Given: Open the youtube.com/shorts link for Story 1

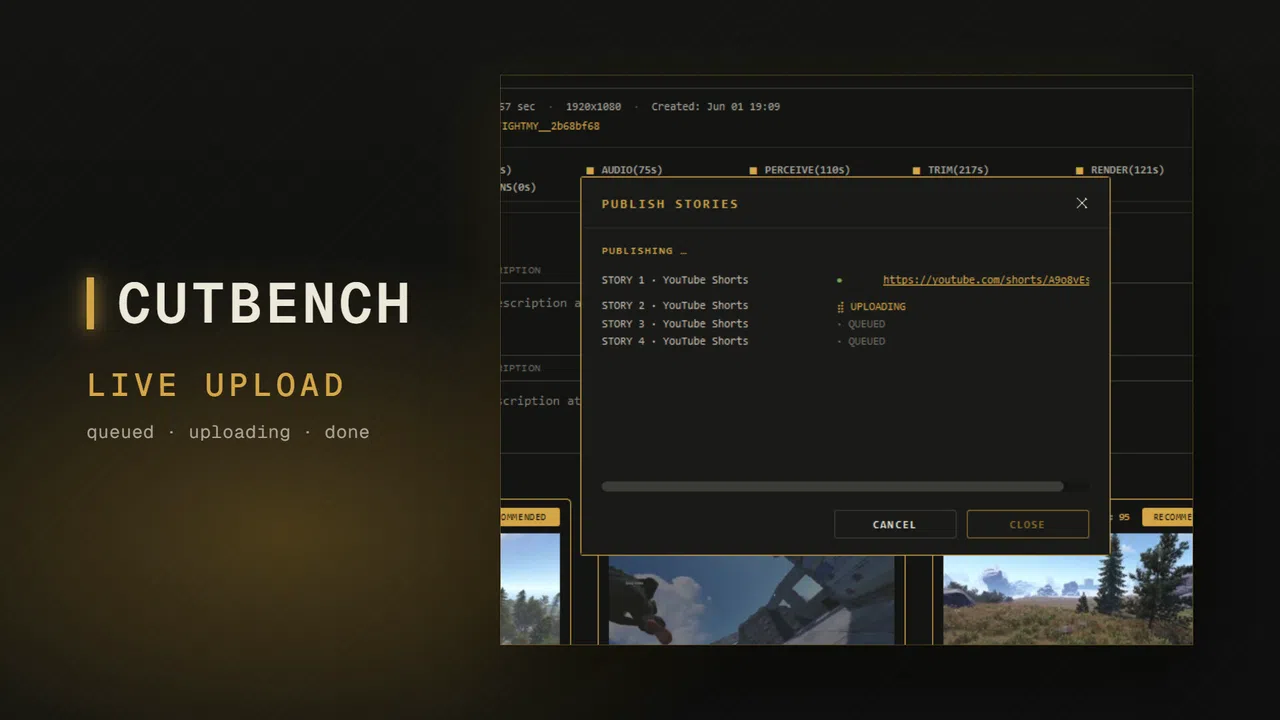Looking at the screenshot, I should click(x=986, y=280).
